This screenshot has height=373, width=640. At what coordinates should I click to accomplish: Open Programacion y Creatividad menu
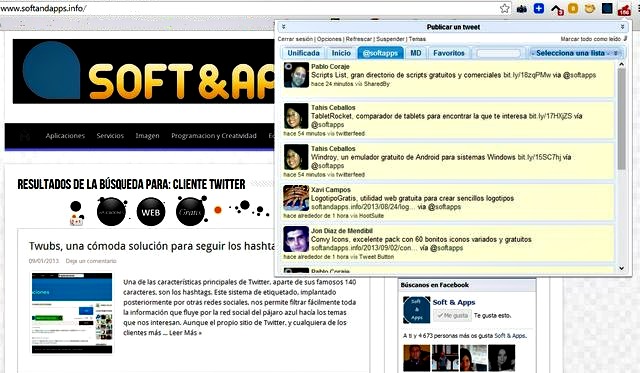[x=214, y=135]
